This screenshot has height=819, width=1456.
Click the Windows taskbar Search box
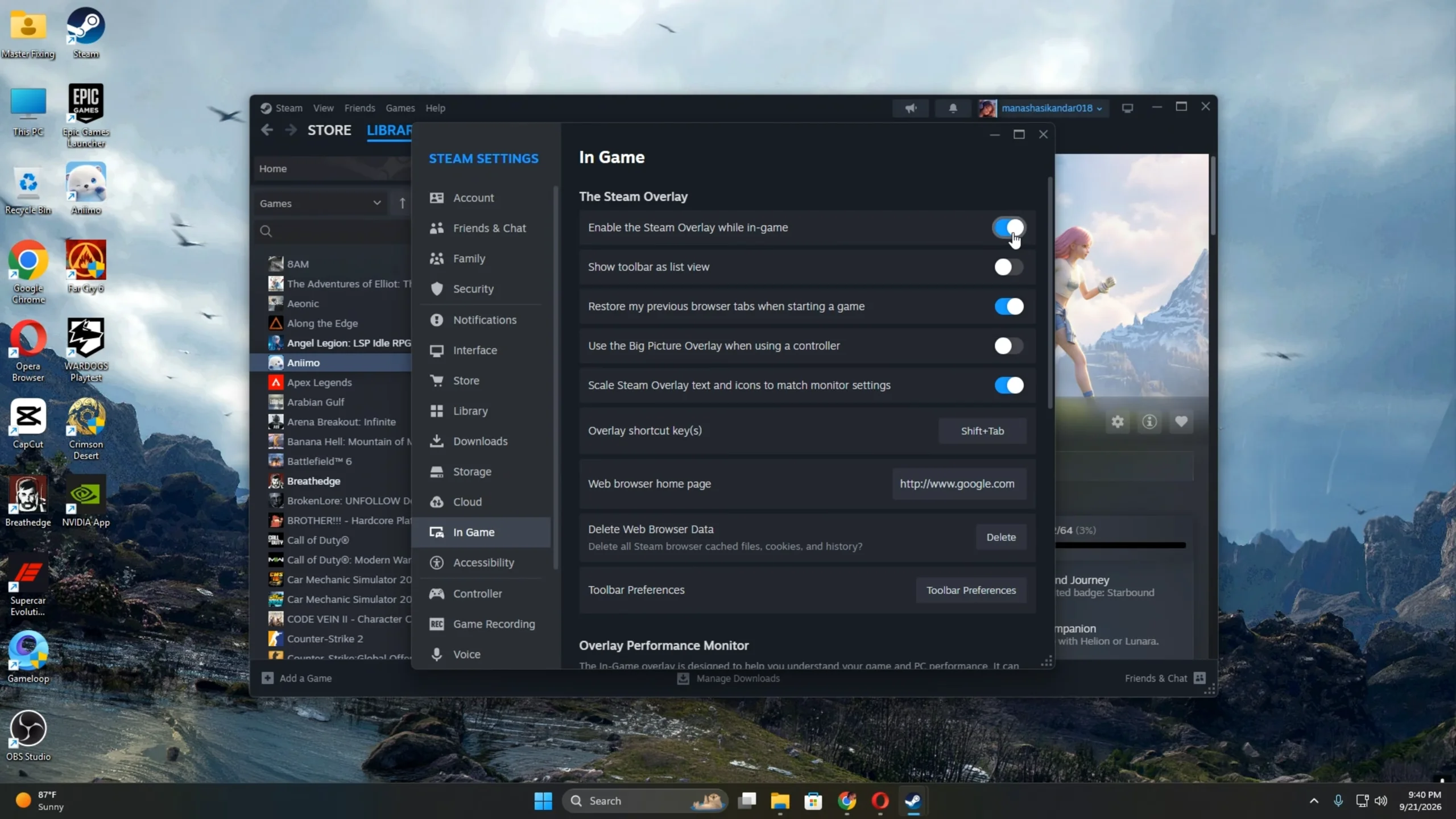point(646,801)
